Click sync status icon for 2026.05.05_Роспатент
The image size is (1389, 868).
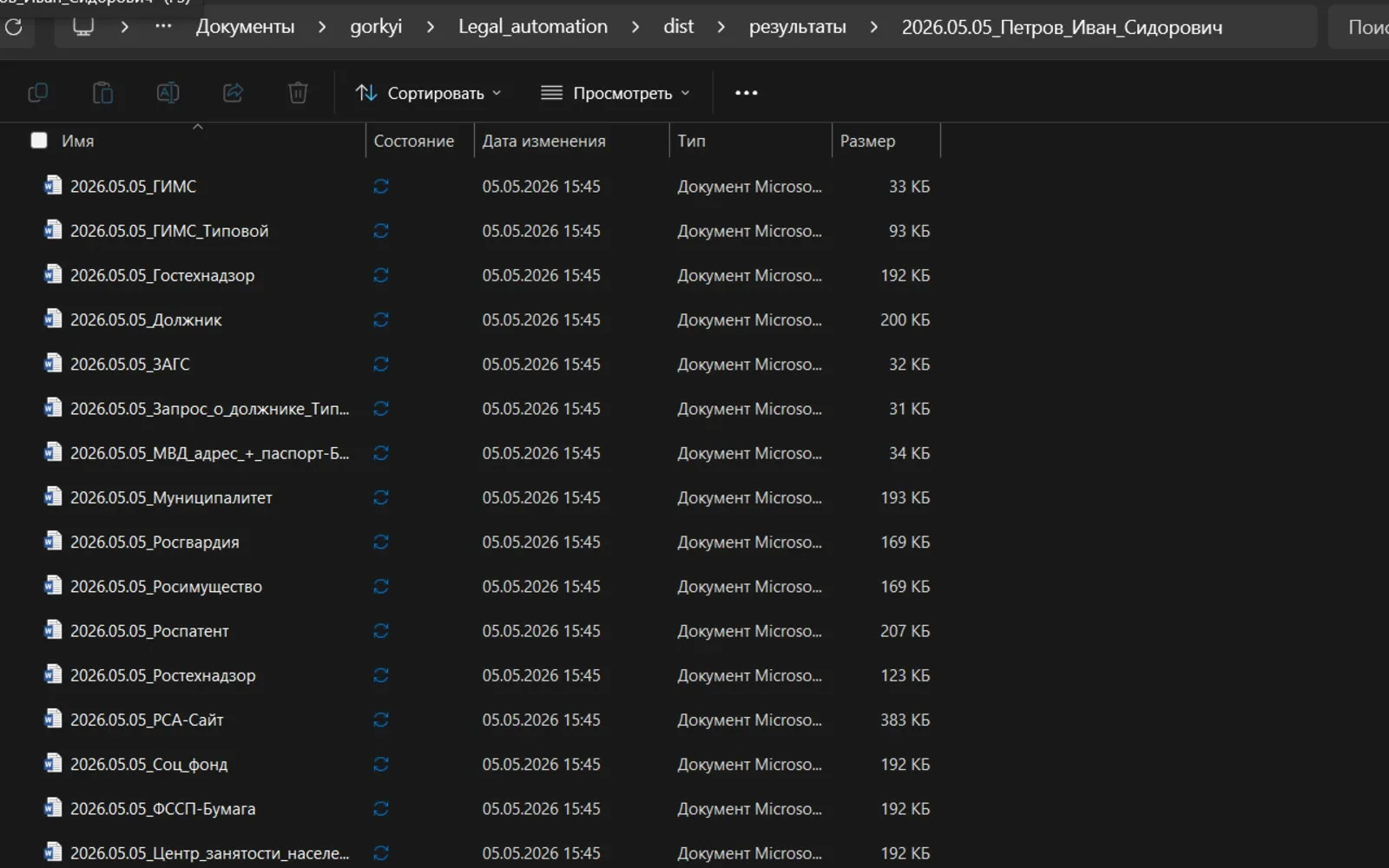tap(381, 631)
